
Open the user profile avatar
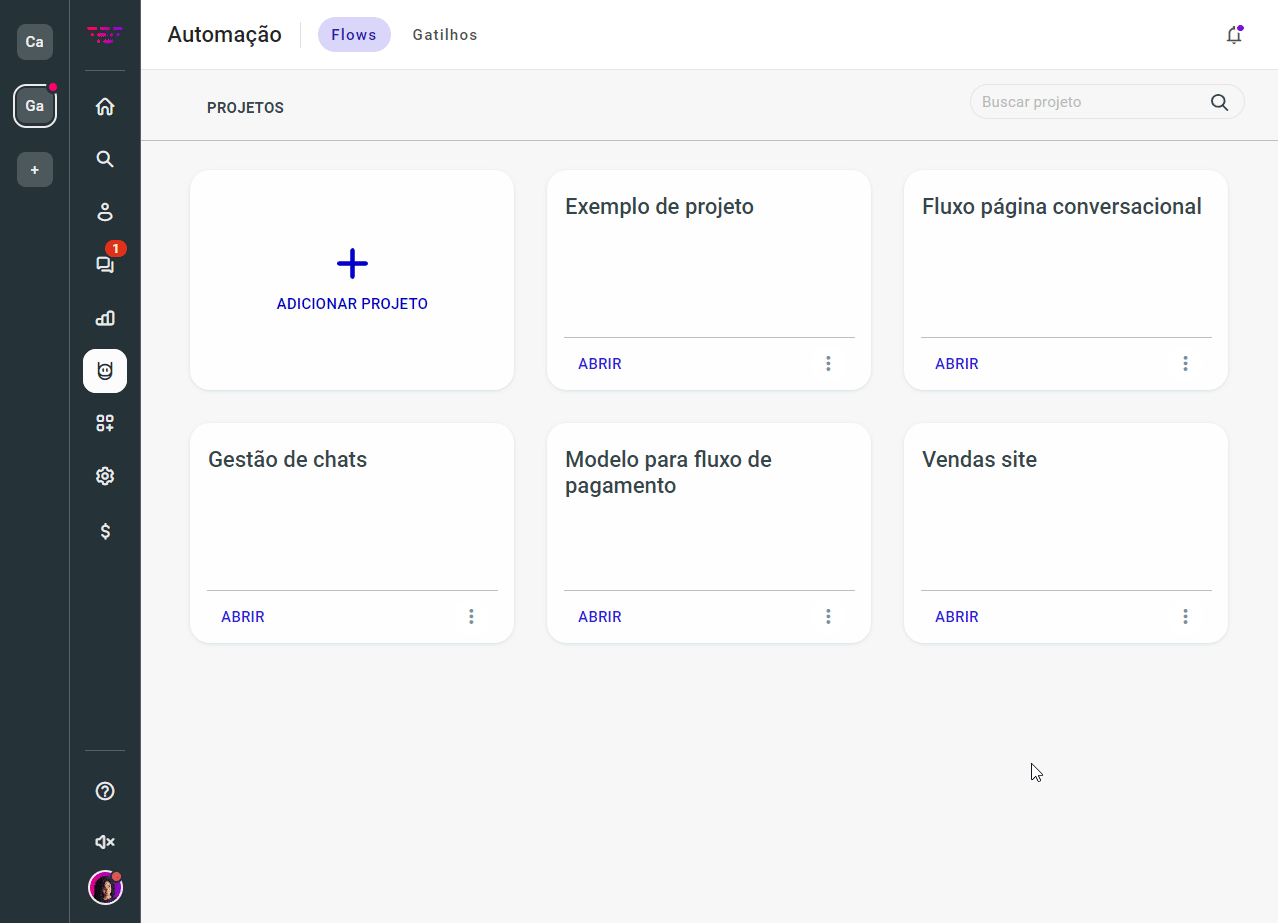pos(105,887)
